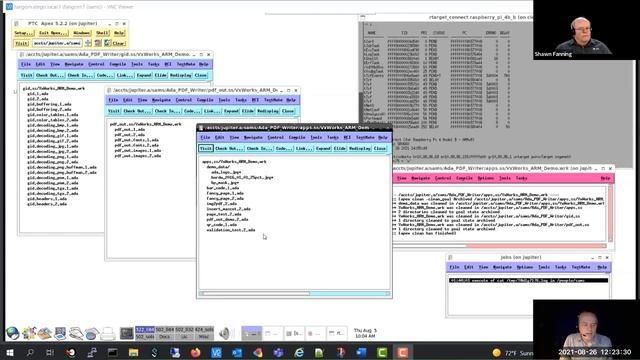The height and width of the screenshot is (360, 640).
Task: Open the terminal monitor icon in the CDE panel
Action: click(x=127, y=333)
